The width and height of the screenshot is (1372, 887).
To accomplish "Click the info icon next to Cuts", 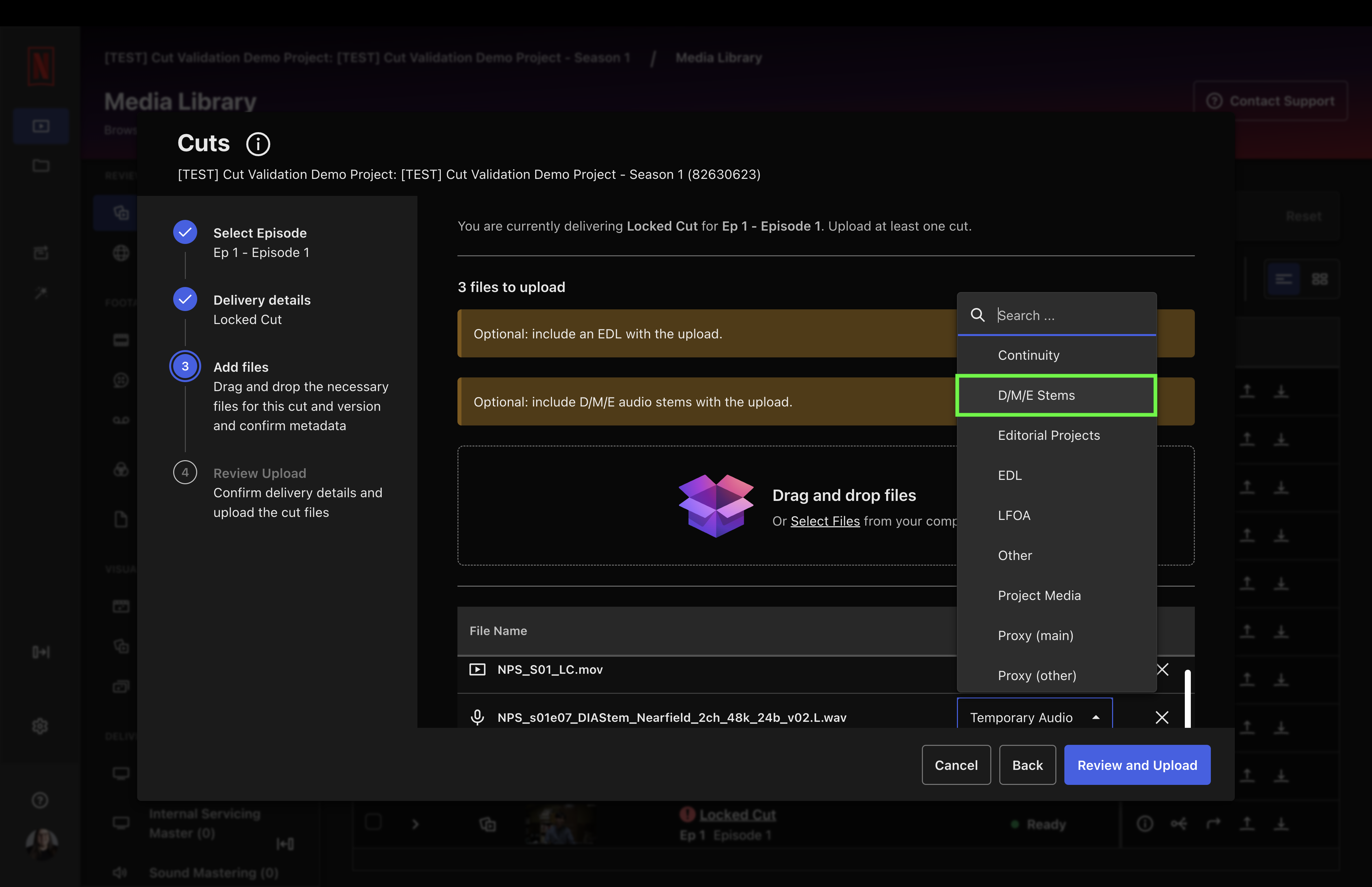I will (x=258, y=144).
